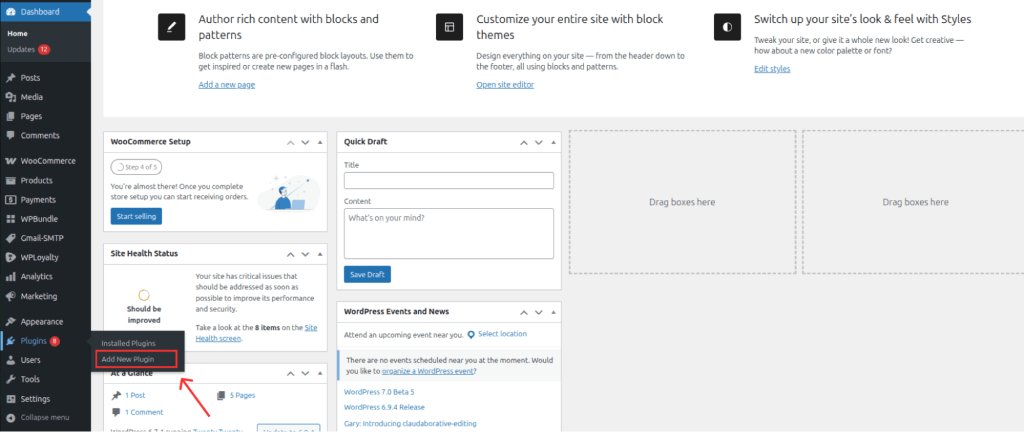Click the Marketing megaphone icon

click(10, 296)
